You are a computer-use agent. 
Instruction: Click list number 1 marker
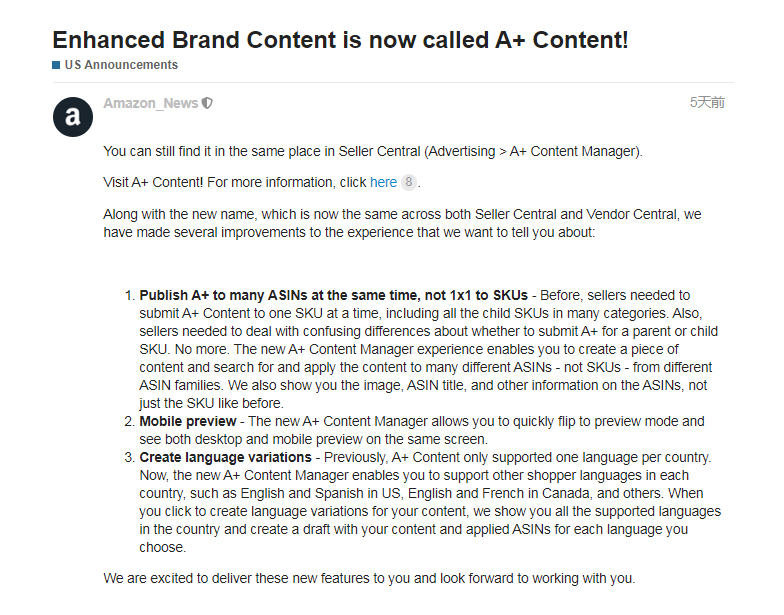(x=130, y=296)
